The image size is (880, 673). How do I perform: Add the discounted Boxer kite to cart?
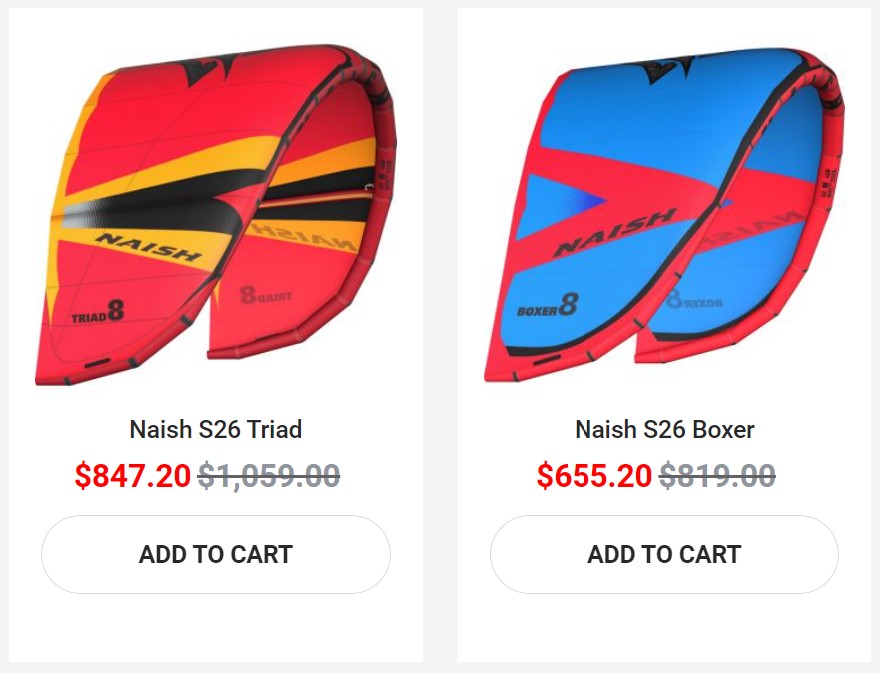click(x=664, y=554)
